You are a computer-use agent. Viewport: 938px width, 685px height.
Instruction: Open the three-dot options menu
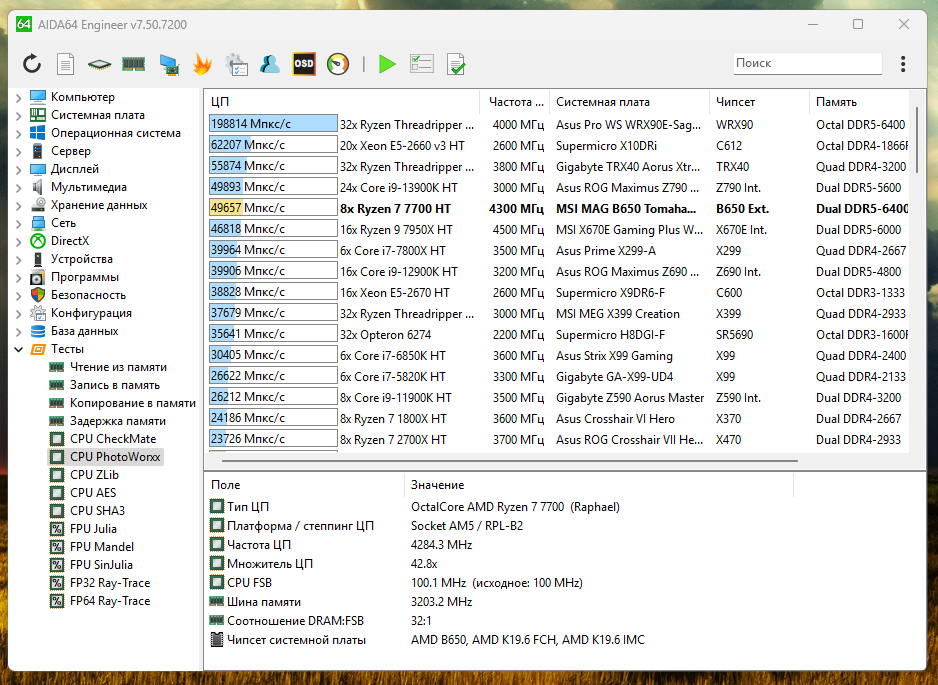(903, 63)
